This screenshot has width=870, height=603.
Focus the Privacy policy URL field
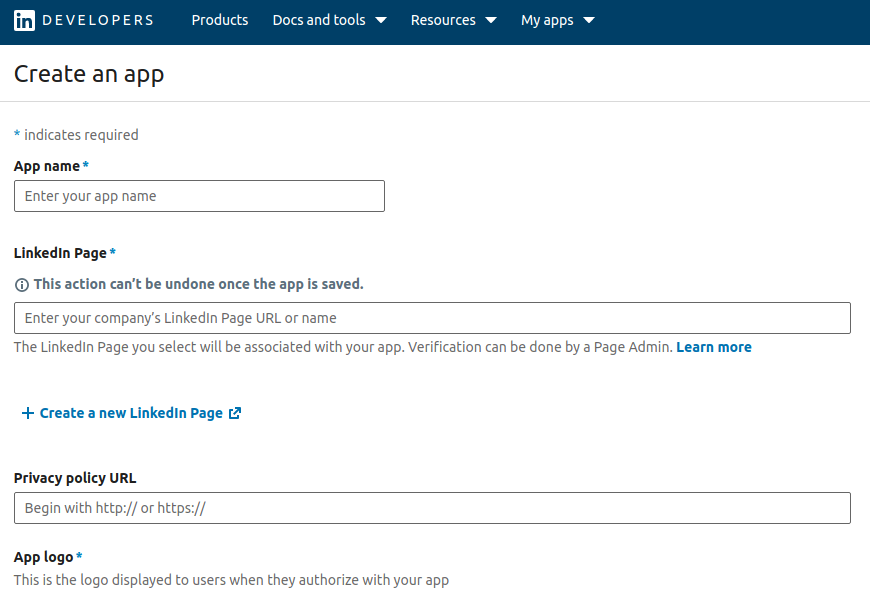(432, 508)
